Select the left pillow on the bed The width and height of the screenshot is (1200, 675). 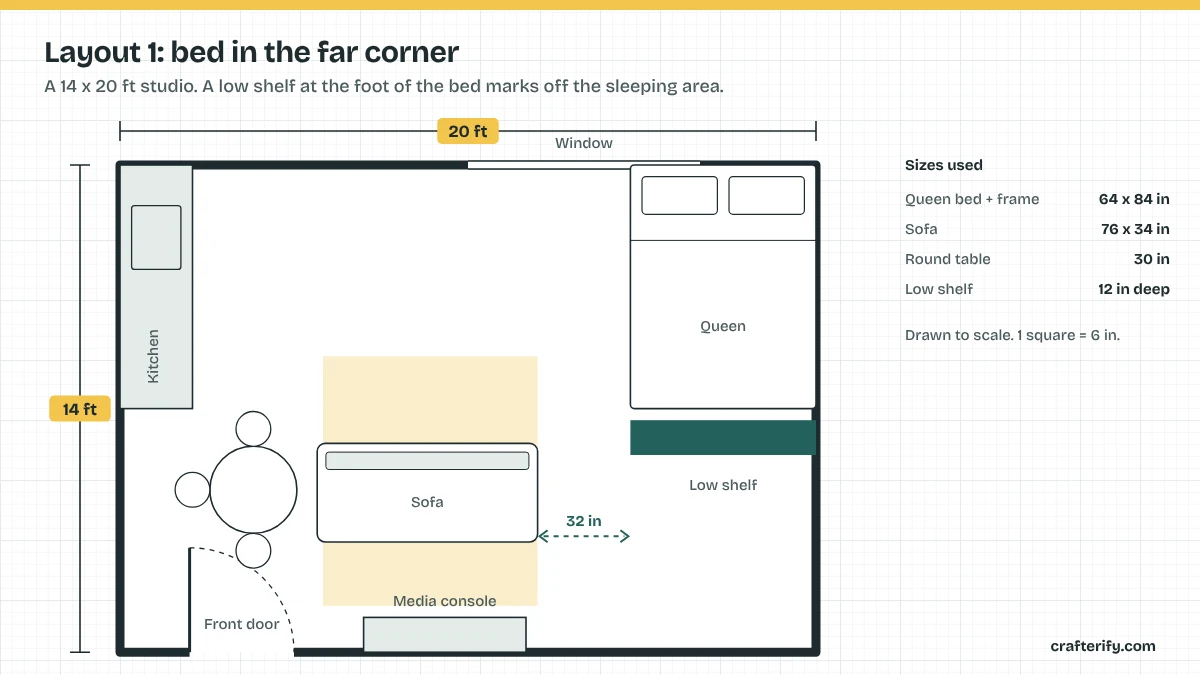[679, 195]
